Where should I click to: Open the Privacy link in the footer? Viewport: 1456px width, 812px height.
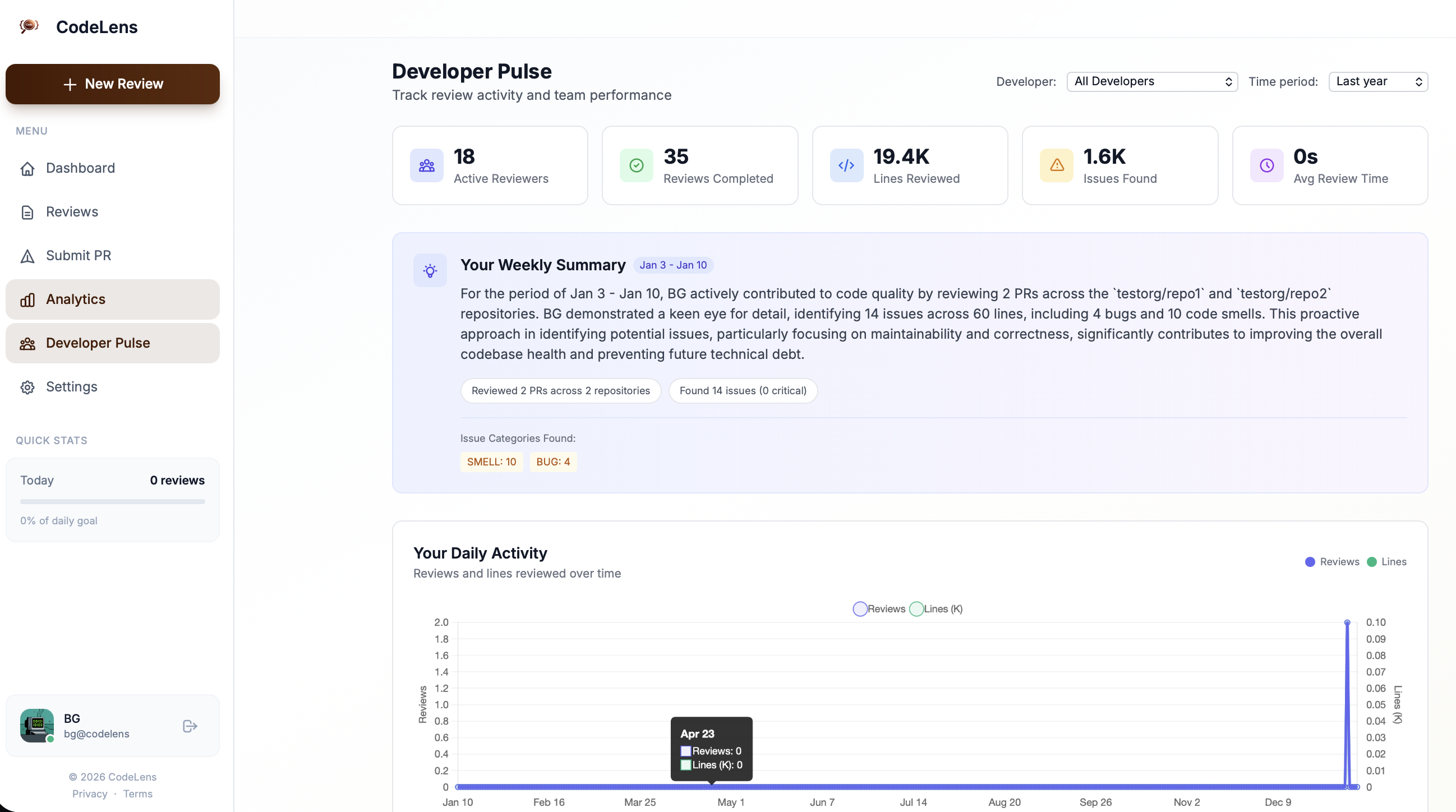[x=89, y=793]
